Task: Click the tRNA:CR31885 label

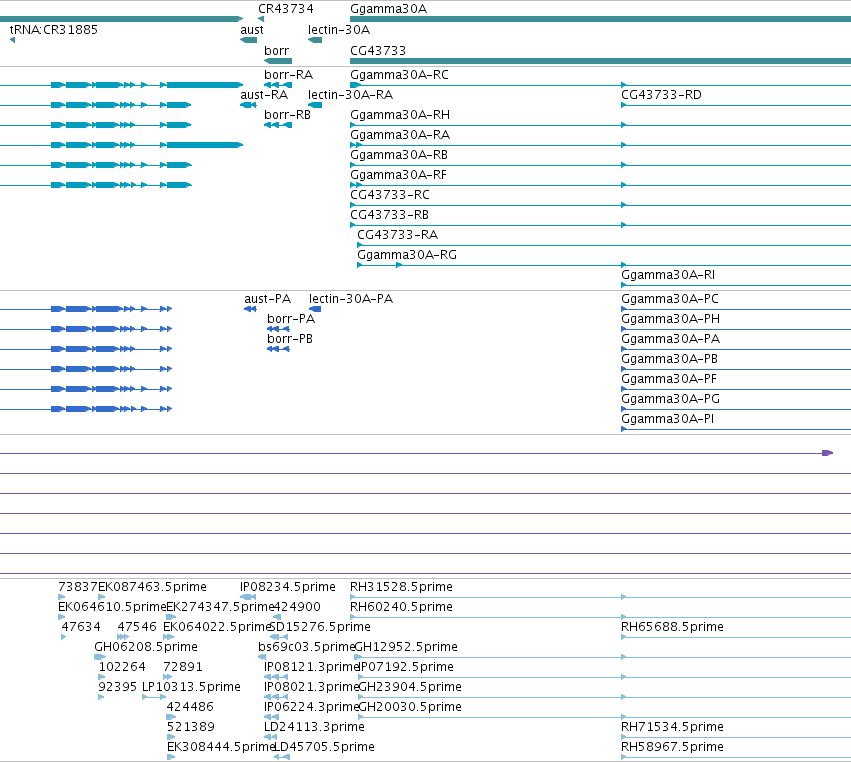Action: [x=54, y=30]
